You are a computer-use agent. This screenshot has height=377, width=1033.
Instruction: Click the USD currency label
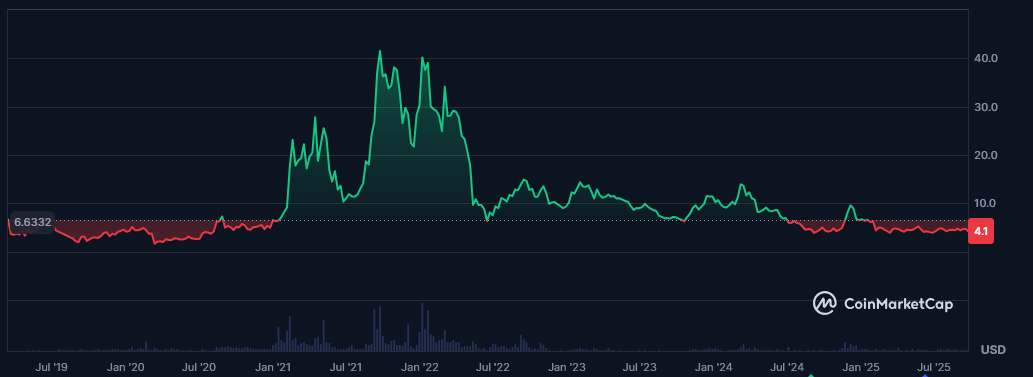993,349
